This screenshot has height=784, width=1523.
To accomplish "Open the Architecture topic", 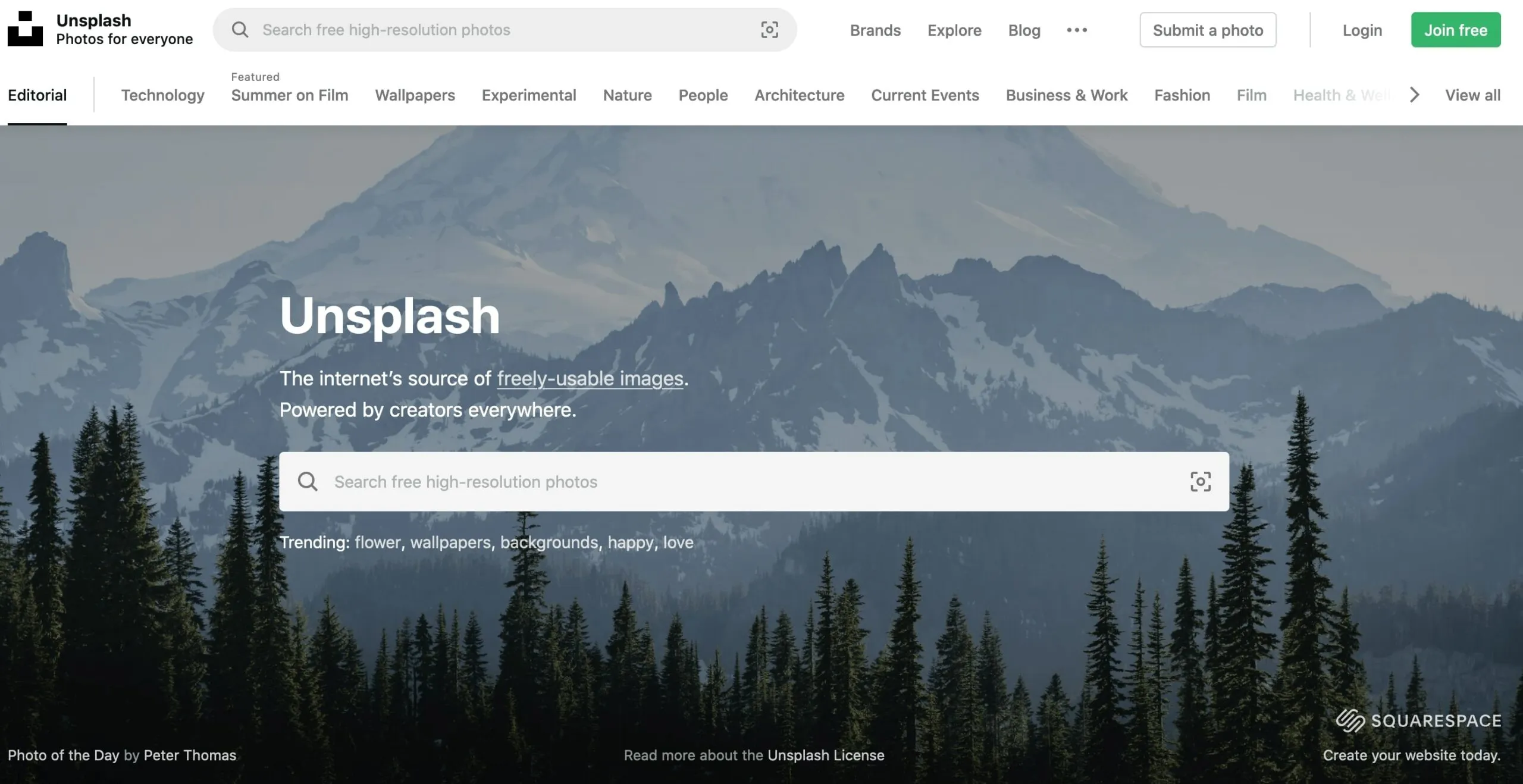I will (x=800, y=95).
